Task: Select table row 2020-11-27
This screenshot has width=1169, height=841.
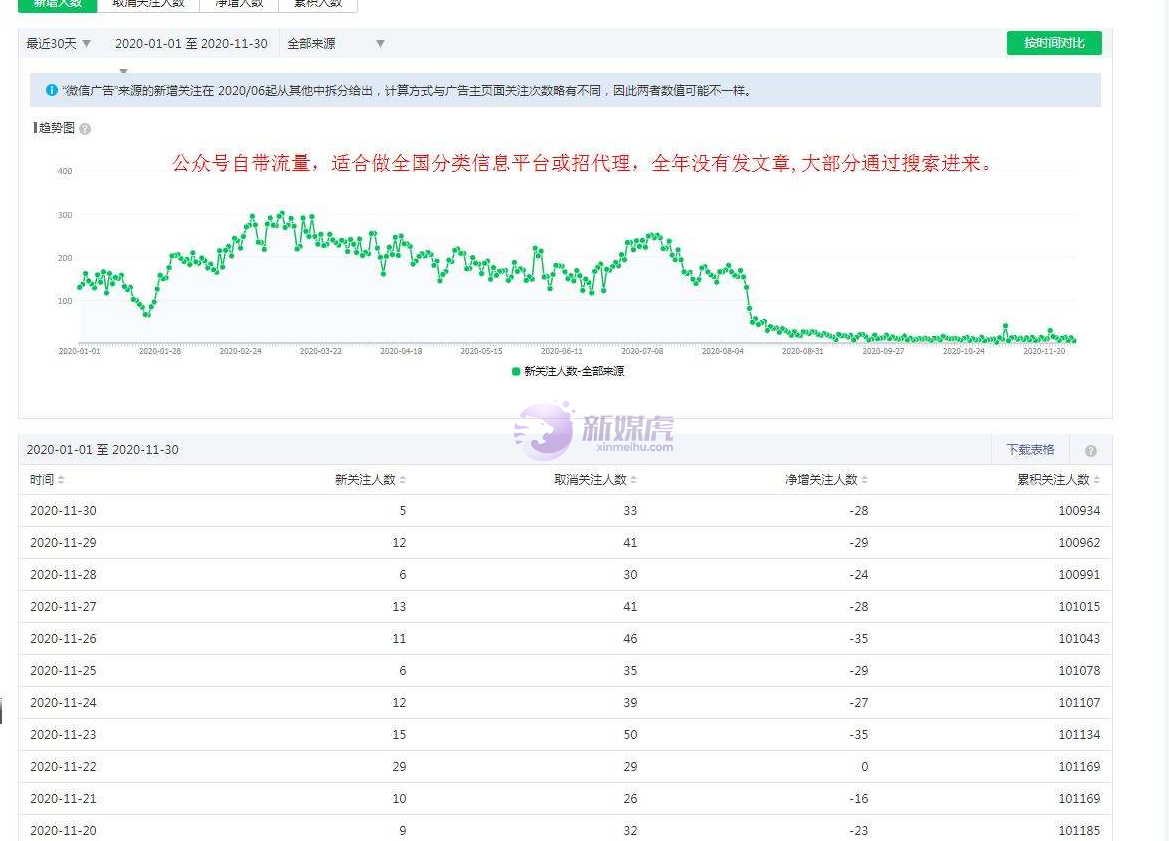Action: point(565,607)
